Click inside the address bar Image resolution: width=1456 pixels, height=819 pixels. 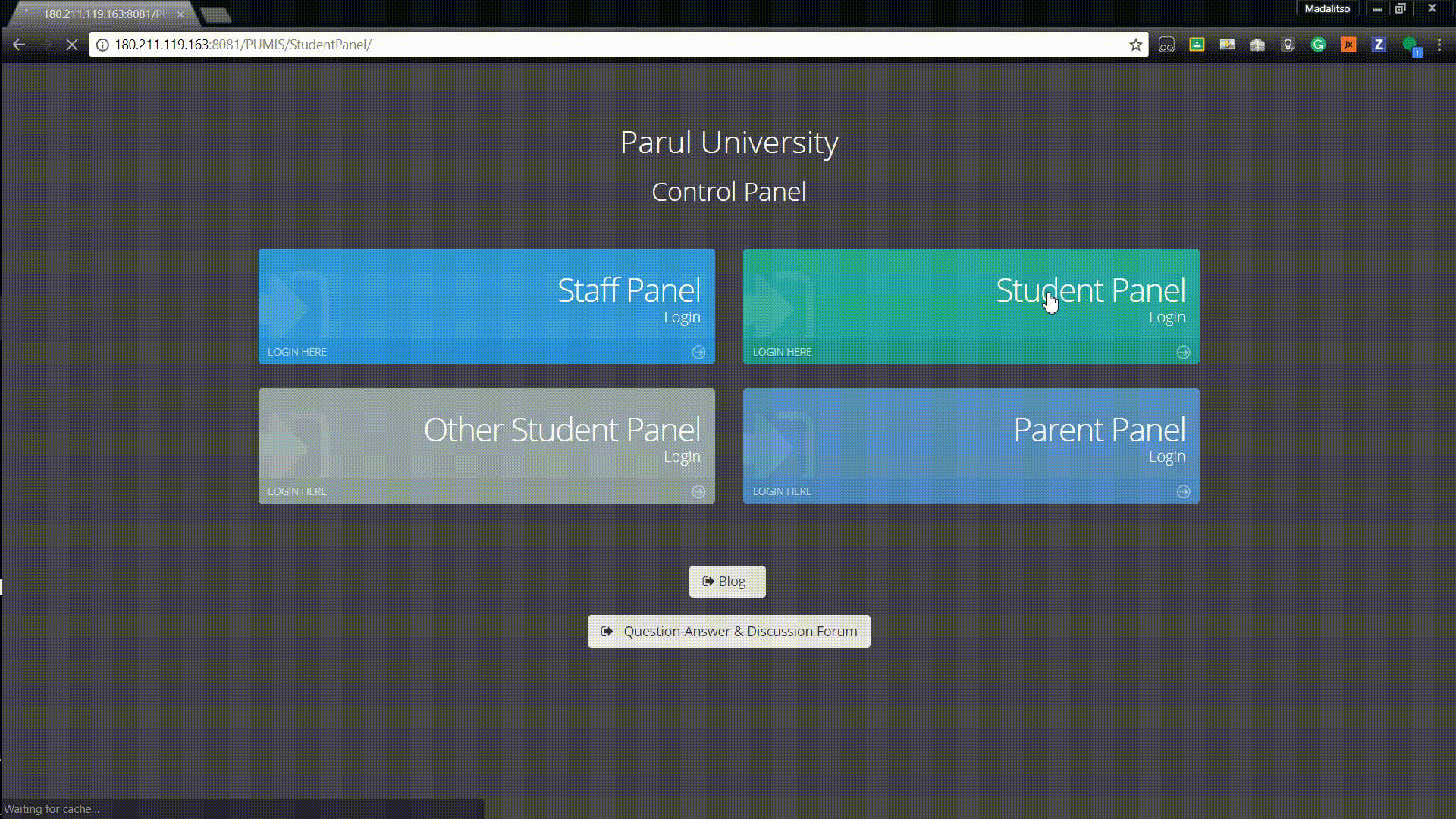pos(531,45)
